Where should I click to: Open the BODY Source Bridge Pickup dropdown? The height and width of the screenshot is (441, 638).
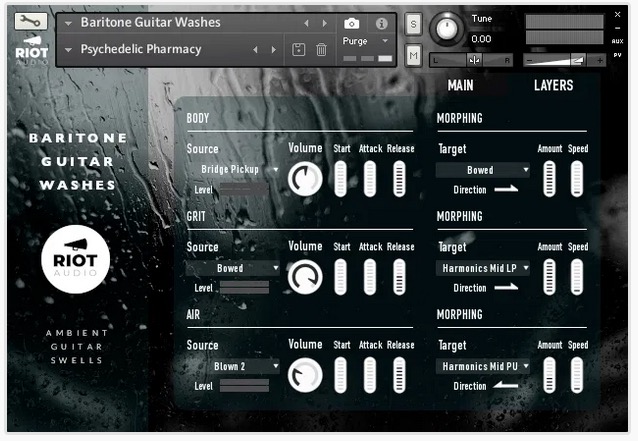pyautogui.click(x=233, y=169)
